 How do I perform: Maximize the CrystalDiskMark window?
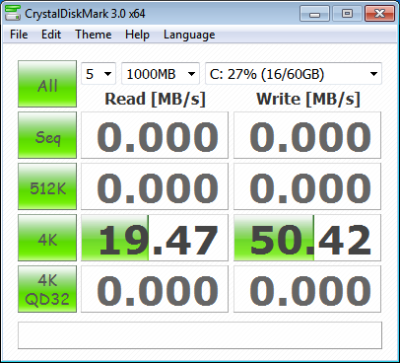pyautogui.click(x=347, y=14)
